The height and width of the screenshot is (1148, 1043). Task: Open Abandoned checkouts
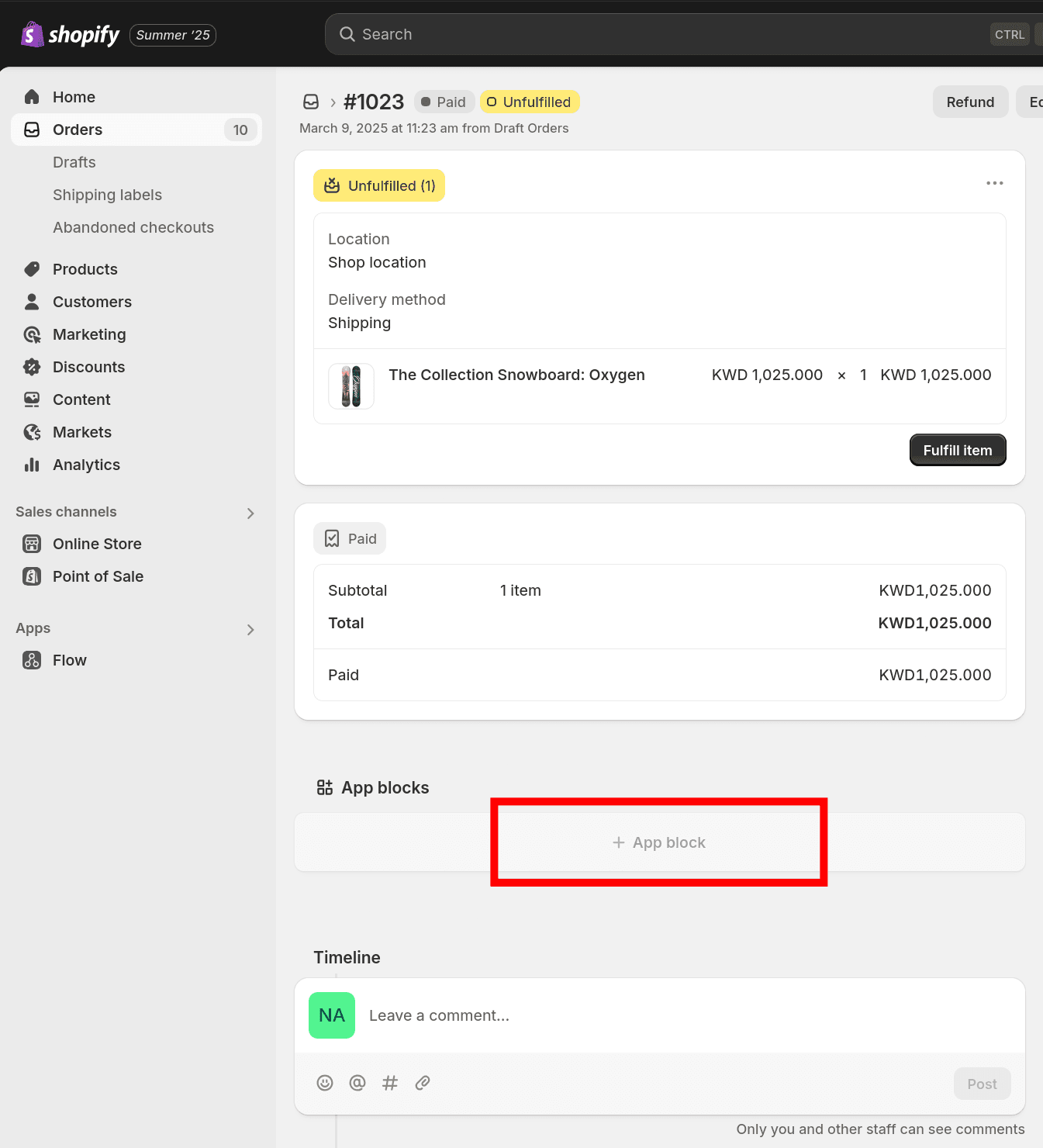point(133,227)
